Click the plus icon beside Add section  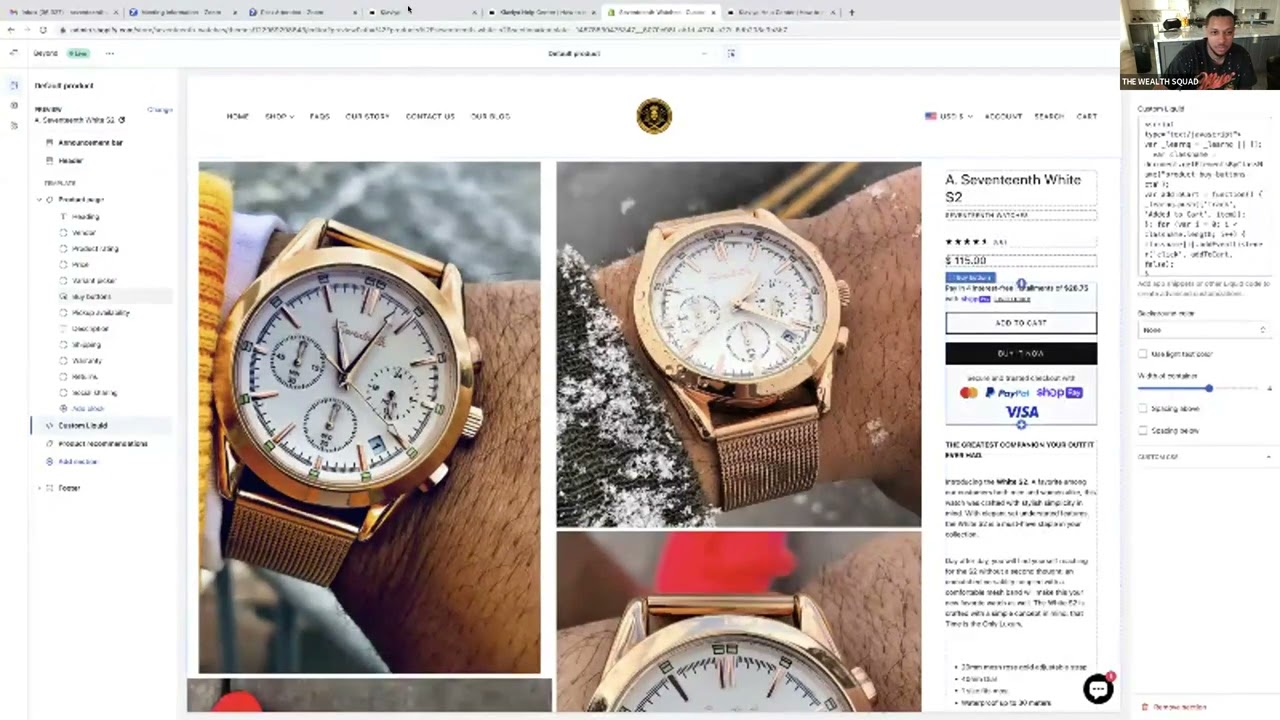(49, 461)
